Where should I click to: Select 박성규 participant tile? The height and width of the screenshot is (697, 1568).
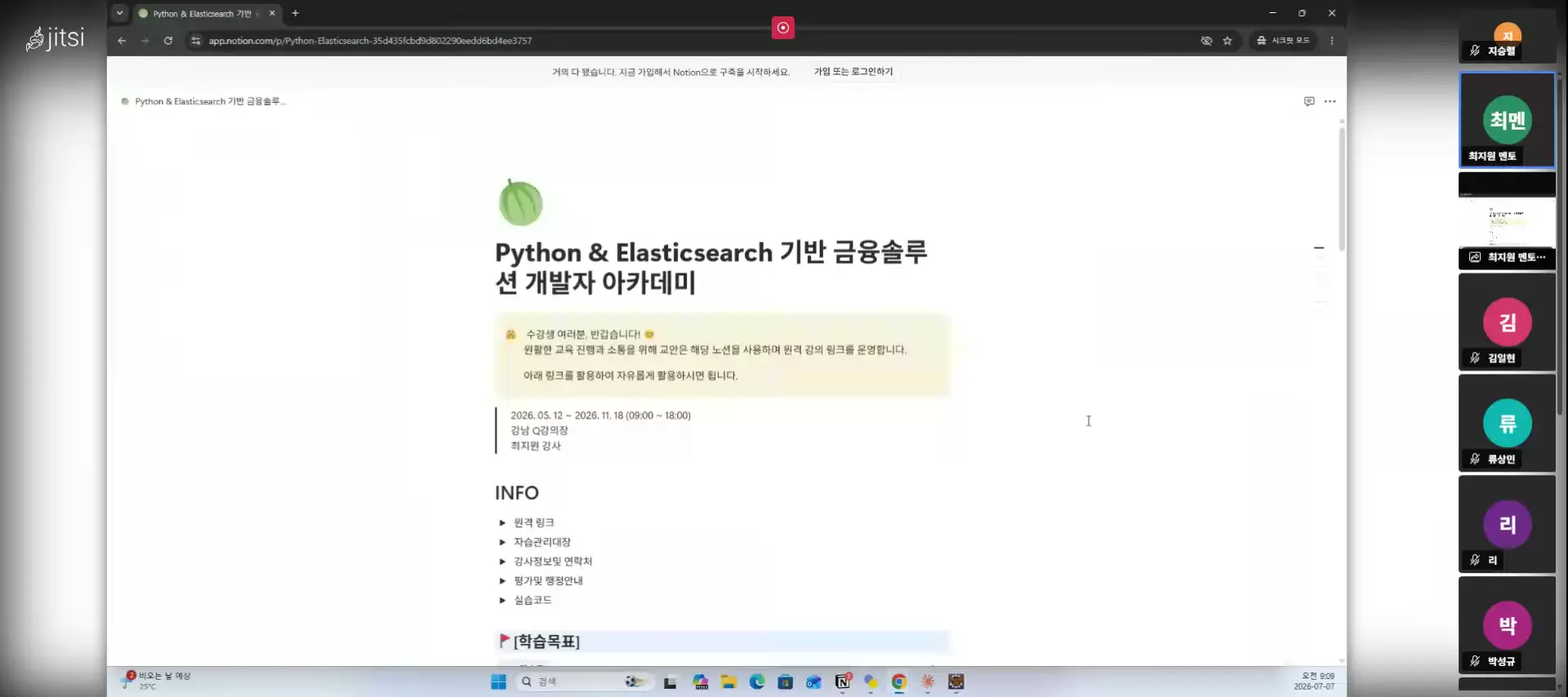(x=1507, y=626)
